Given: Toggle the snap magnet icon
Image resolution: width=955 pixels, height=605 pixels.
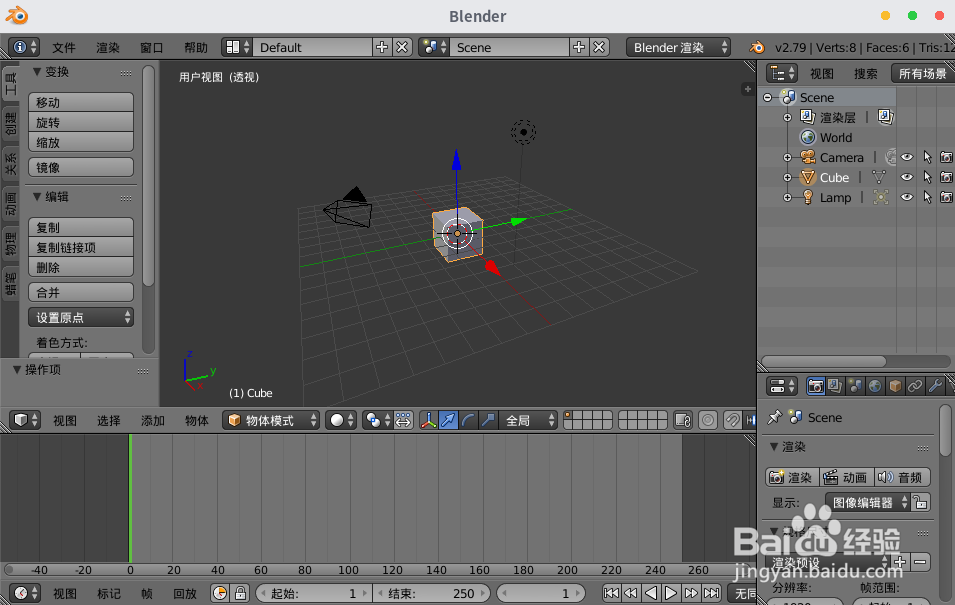Looking at the screenshot, I should pos(733,420).
